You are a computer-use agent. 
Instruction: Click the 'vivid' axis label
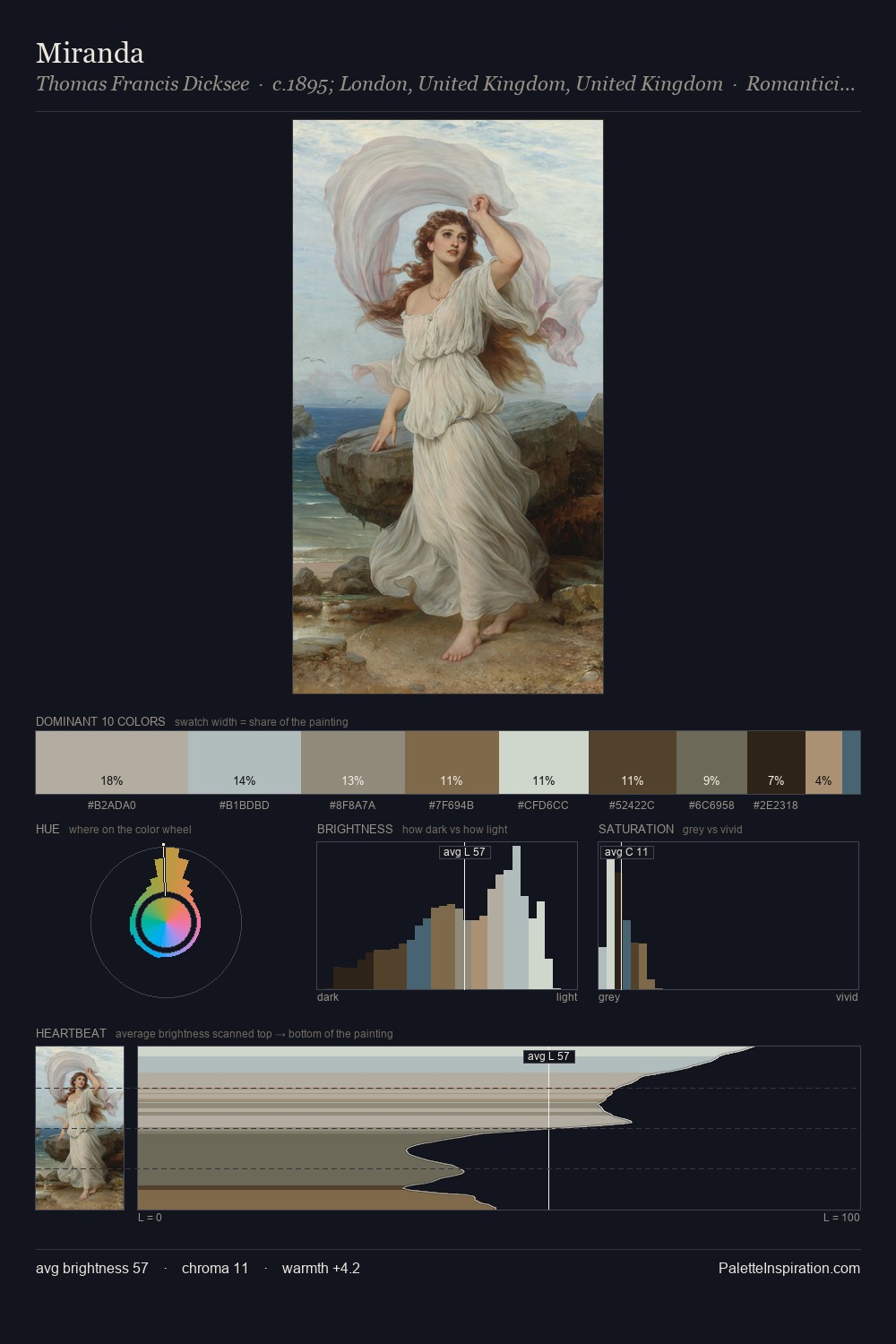(x=847, y=997)
